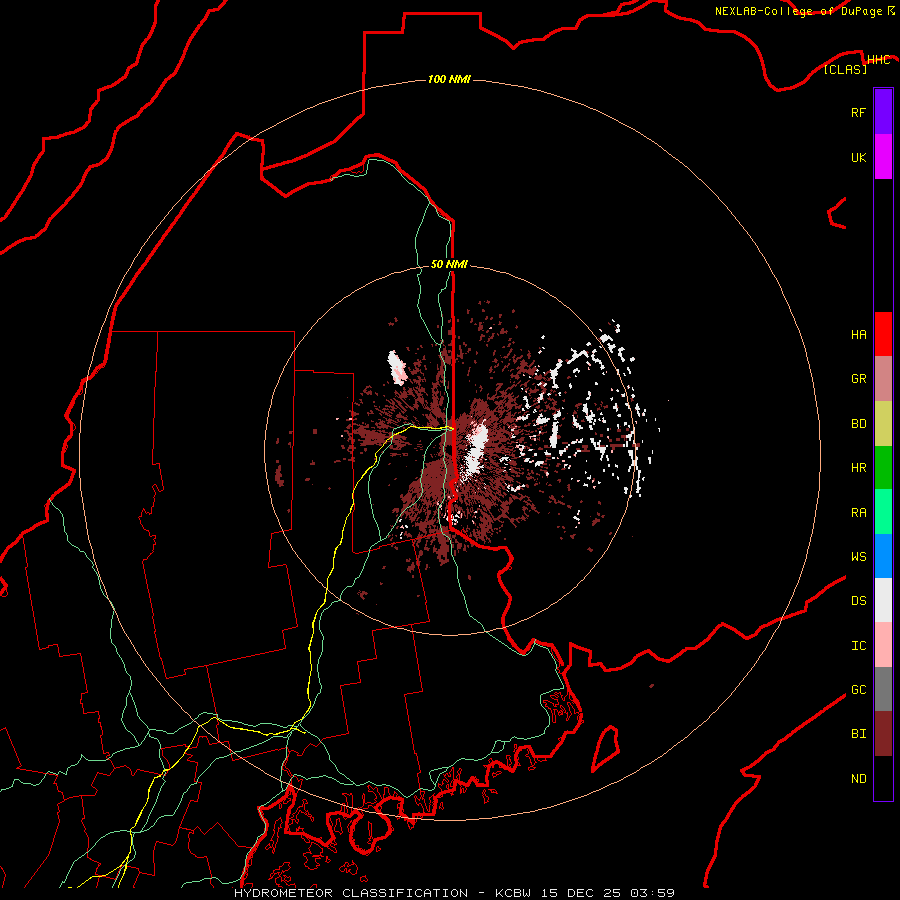Click the GC gray legend swatch
The height and width of the screenshot is (900, 900).
(x=883, y=689)
